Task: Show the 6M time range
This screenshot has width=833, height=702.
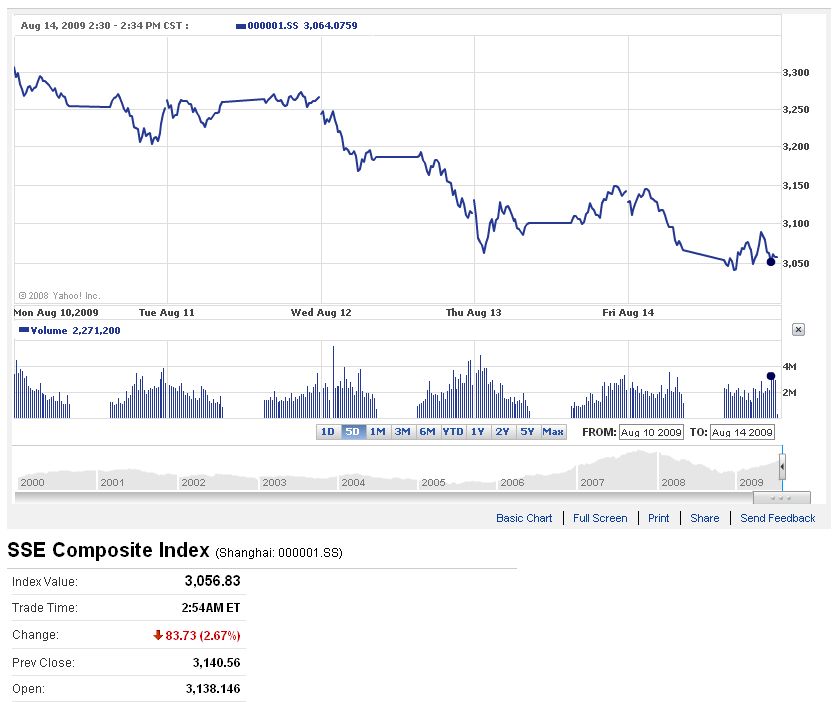Action: tap(427, 432)
